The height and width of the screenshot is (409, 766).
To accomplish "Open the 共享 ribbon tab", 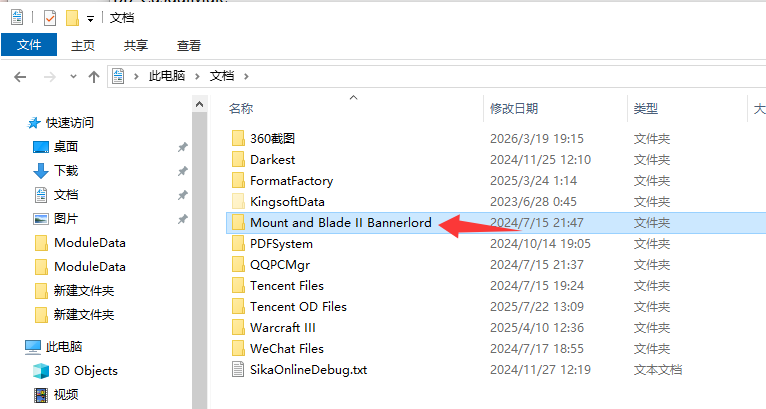I will point(136,45).
